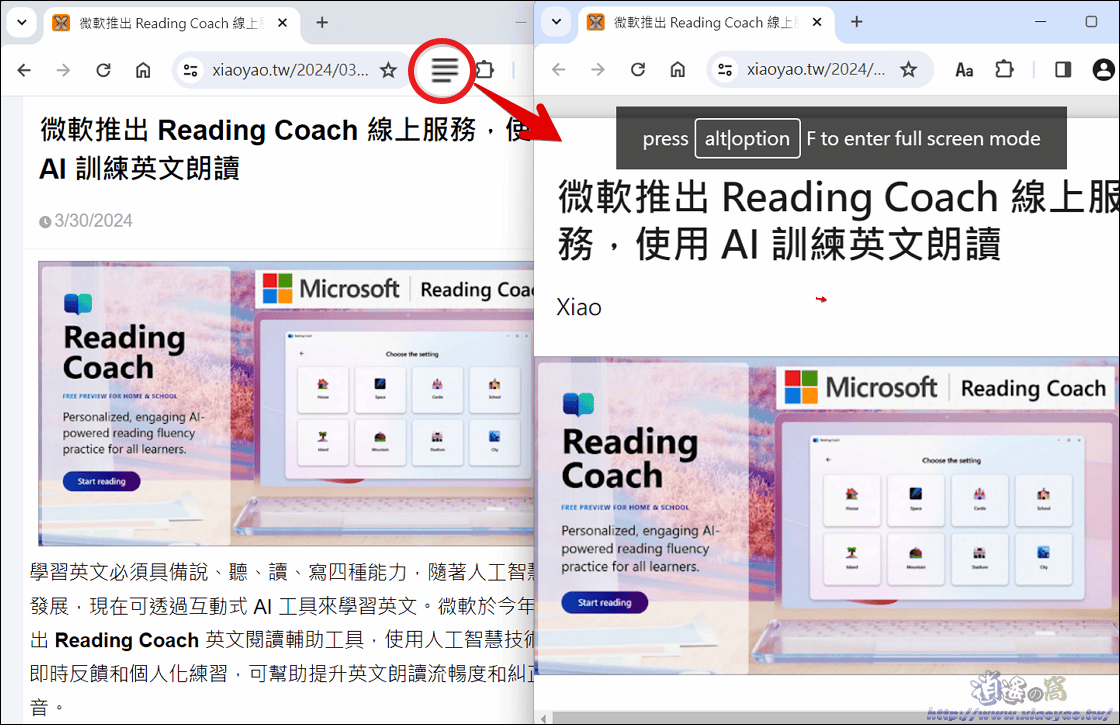Screen dimensions: 1120x725
Task: Reload the page in right browser window
Action: click(x=638, y=69)
